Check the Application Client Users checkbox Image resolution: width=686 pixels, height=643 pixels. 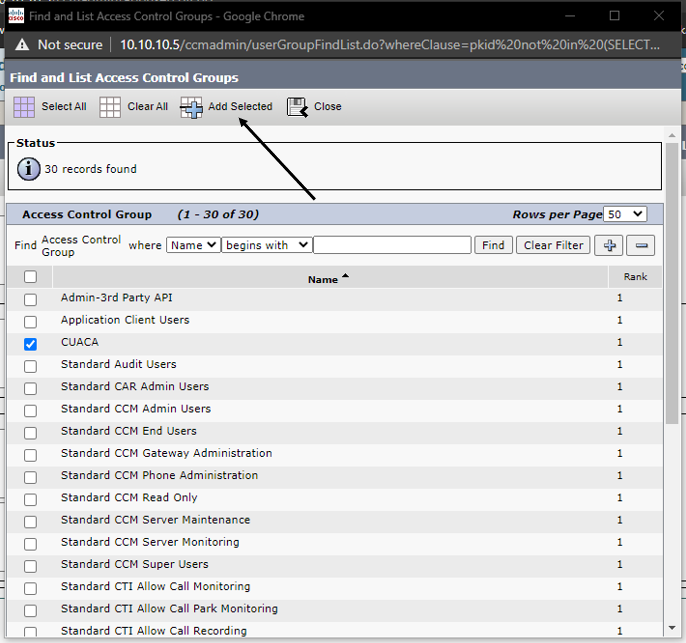tap(30, 322)
